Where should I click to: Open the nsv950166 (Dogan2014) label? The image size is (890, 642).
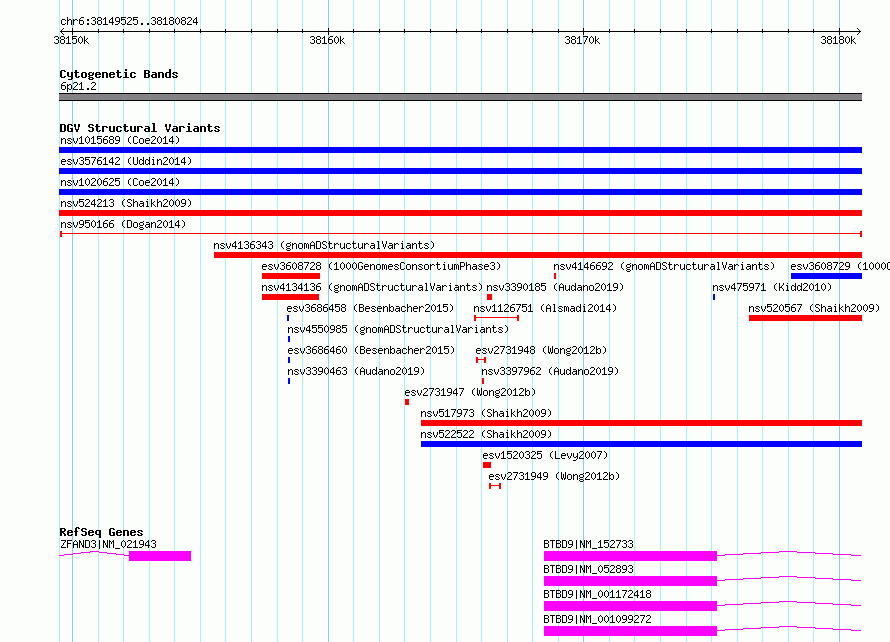pos(123,224)
